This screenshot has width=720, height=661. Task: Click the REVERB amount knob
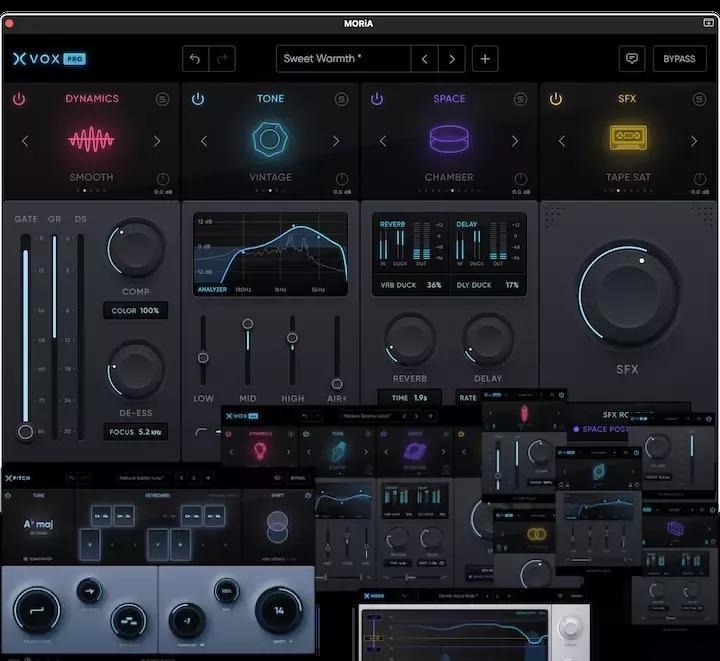[x=410, y=340]
